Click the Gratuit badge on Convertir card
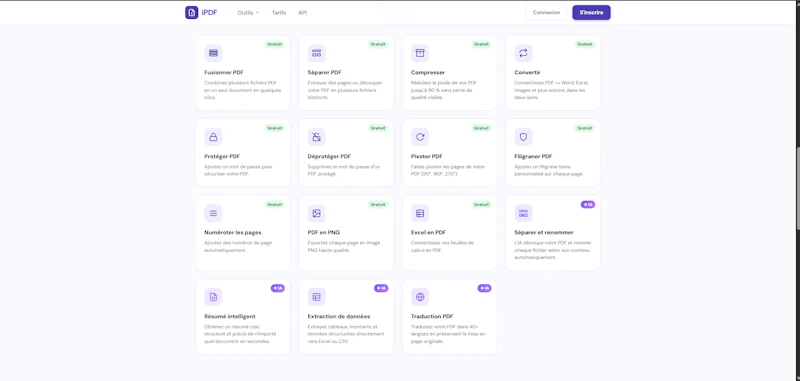This screenshot has height=381, width=800. [x=585, y=44]
